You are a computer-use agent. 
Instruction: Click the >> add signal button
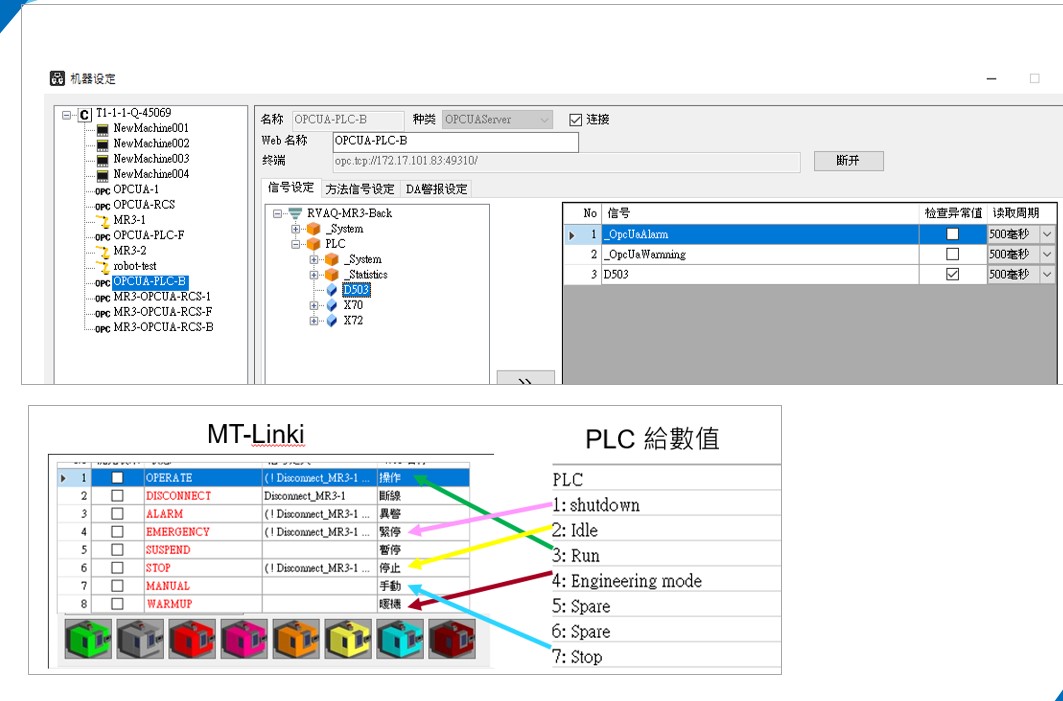[525, 378]
